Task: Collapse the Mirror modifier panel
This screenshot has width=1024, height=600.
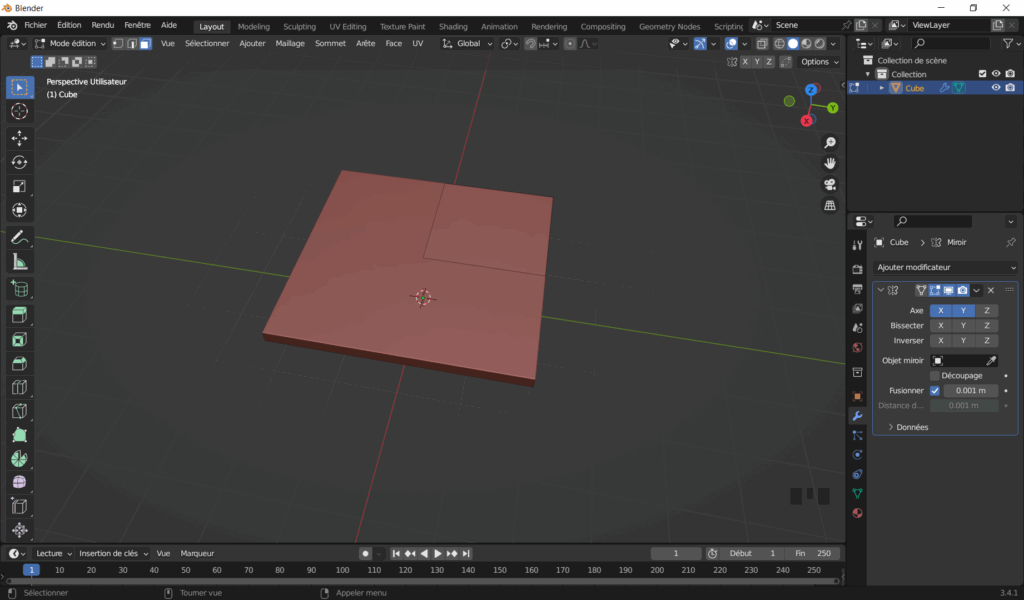Action: point(880,290)
